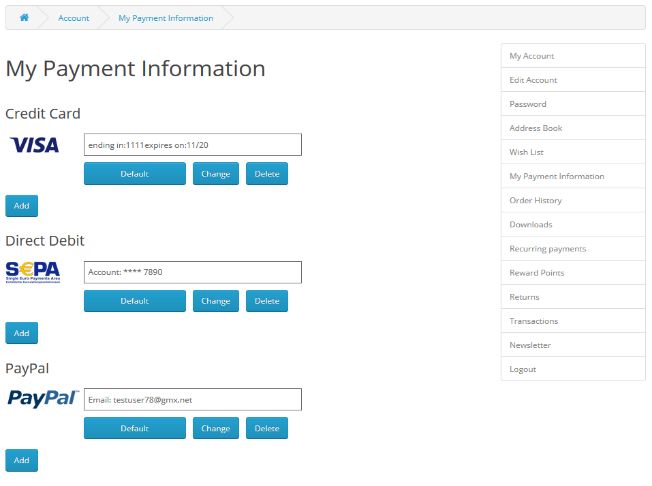
Task: Add a new credit card
Action: click(21, 206)
